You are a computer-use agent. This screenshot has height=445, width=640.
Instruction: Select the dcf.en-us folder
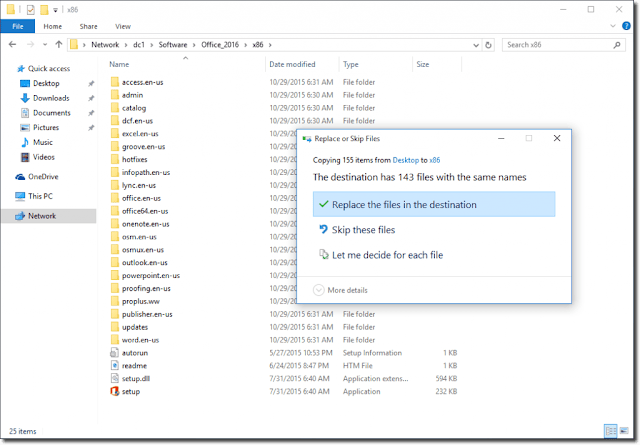click(137, 121)
